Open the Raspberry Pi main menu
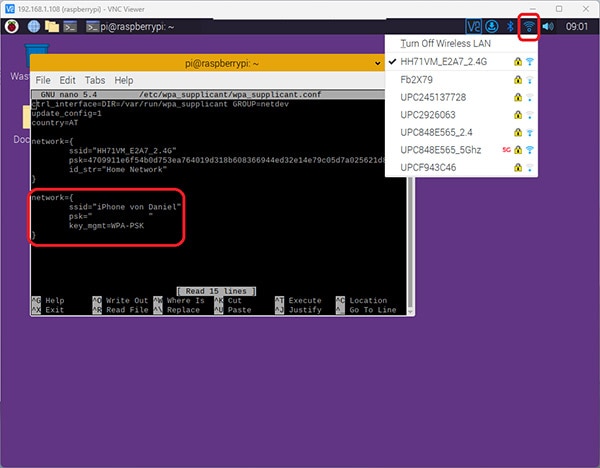 [x=11, y=26]
